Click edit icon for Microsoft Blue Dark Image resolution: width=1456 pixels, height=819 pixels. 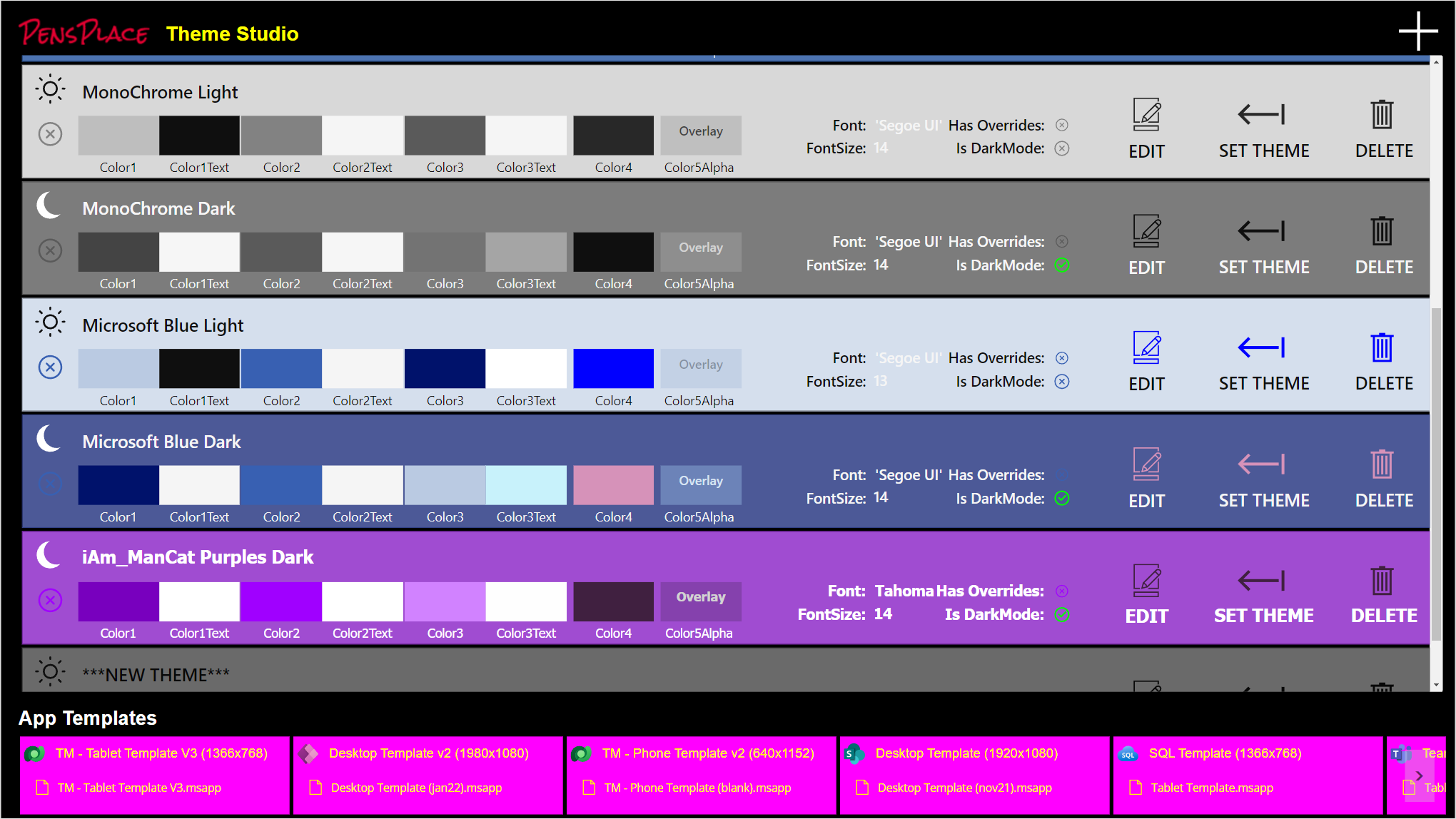click(1146, 464)
